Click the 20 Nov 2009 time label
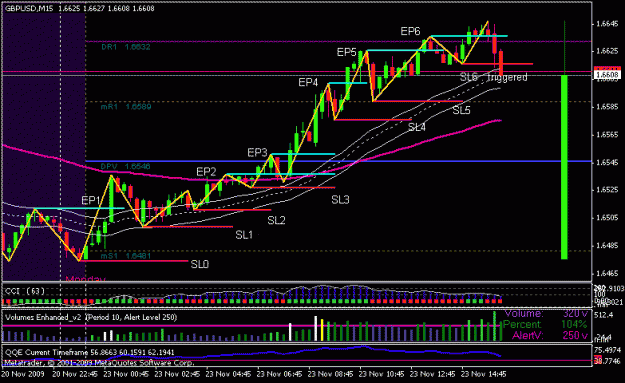Screen dimensions: 625x383 point(23,374)
